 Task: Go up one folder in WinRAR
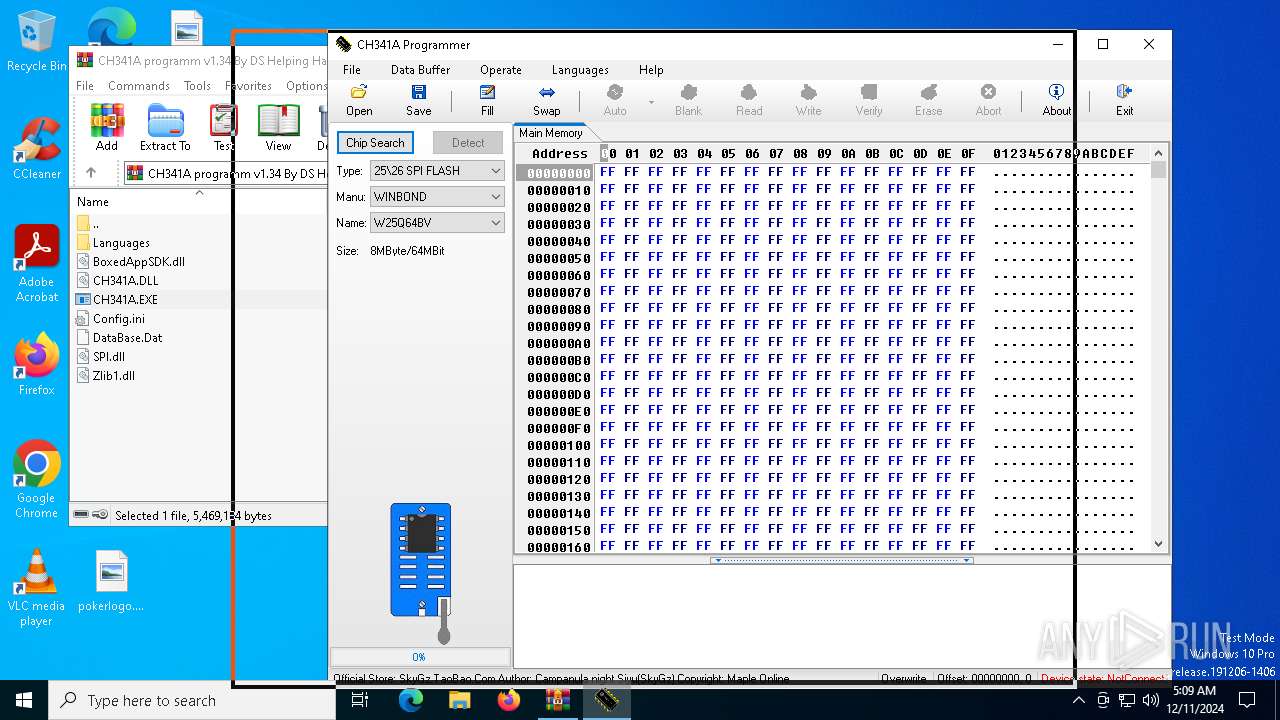(x=90, y=173)
